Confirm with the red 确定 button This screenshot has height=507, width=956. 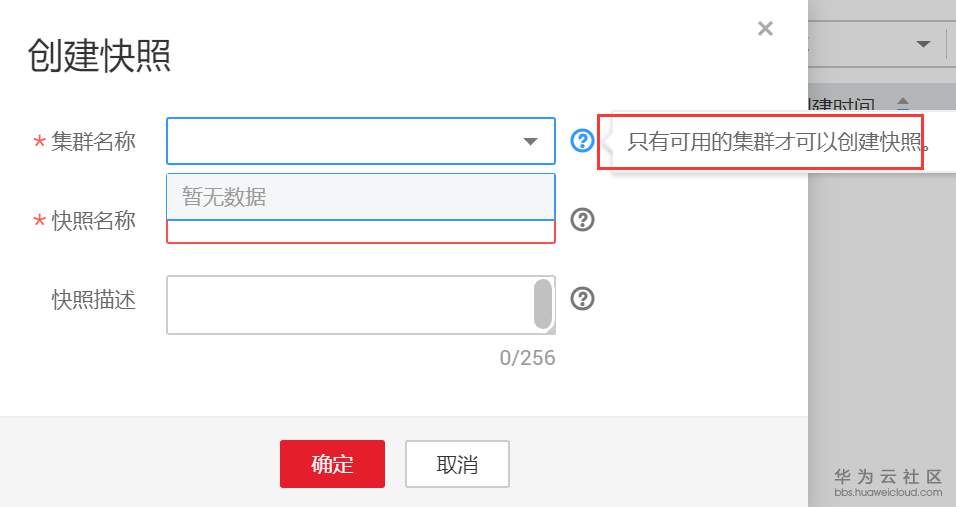(332, 464)
